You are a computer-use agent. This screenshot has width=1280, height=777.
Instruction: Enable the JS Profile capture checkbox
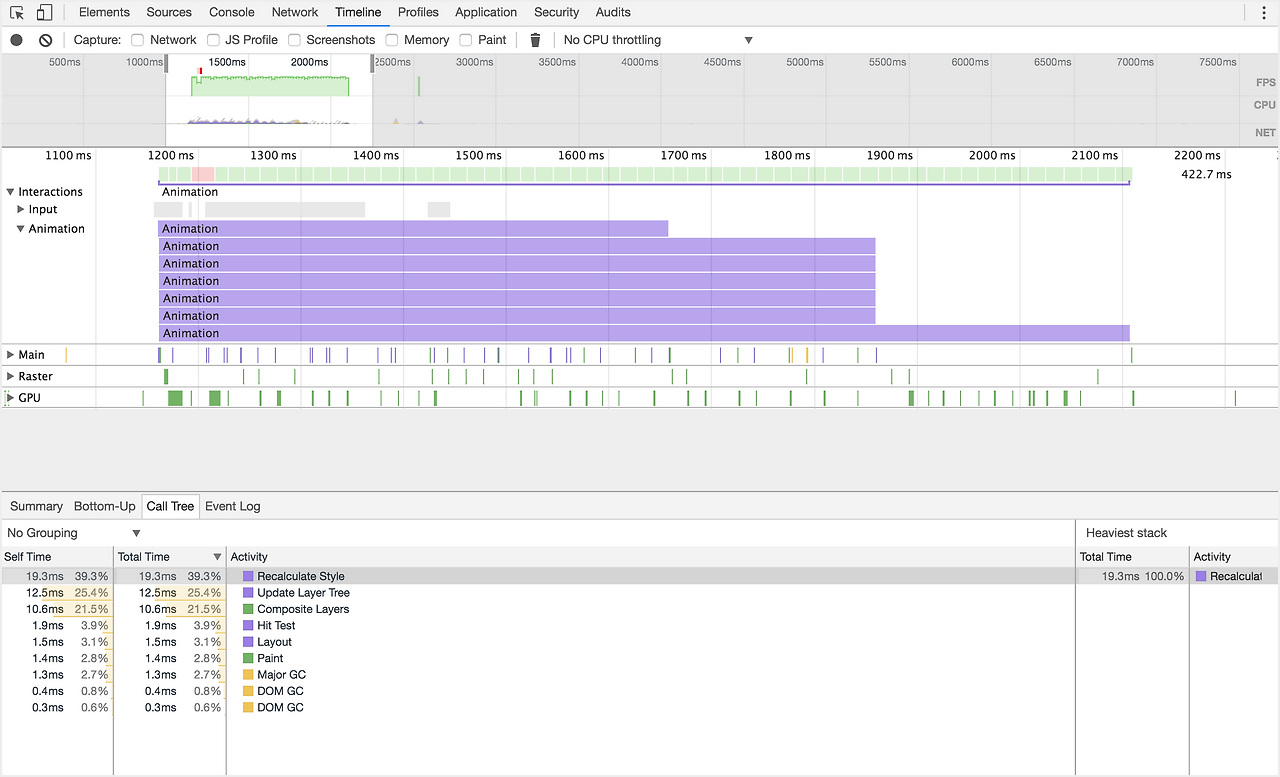213,40
